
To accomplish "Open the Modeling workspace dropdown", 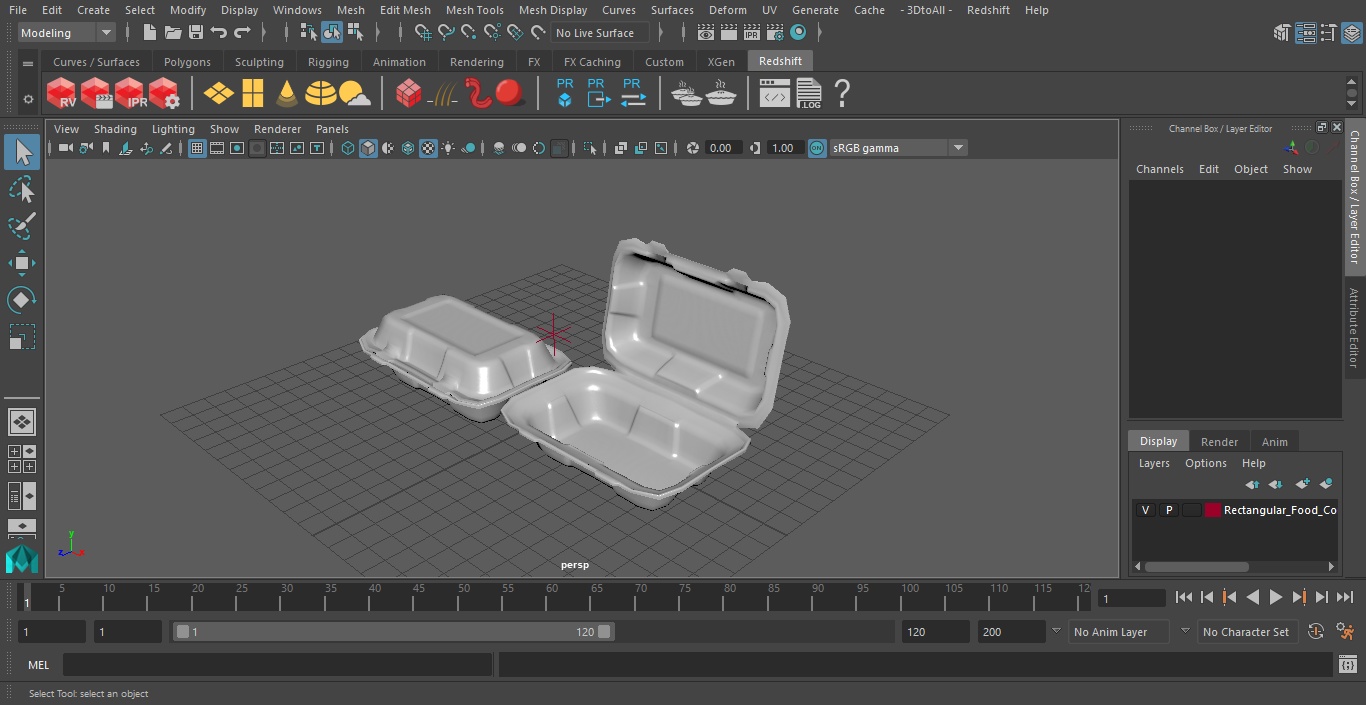I will [x=67, y=33].
